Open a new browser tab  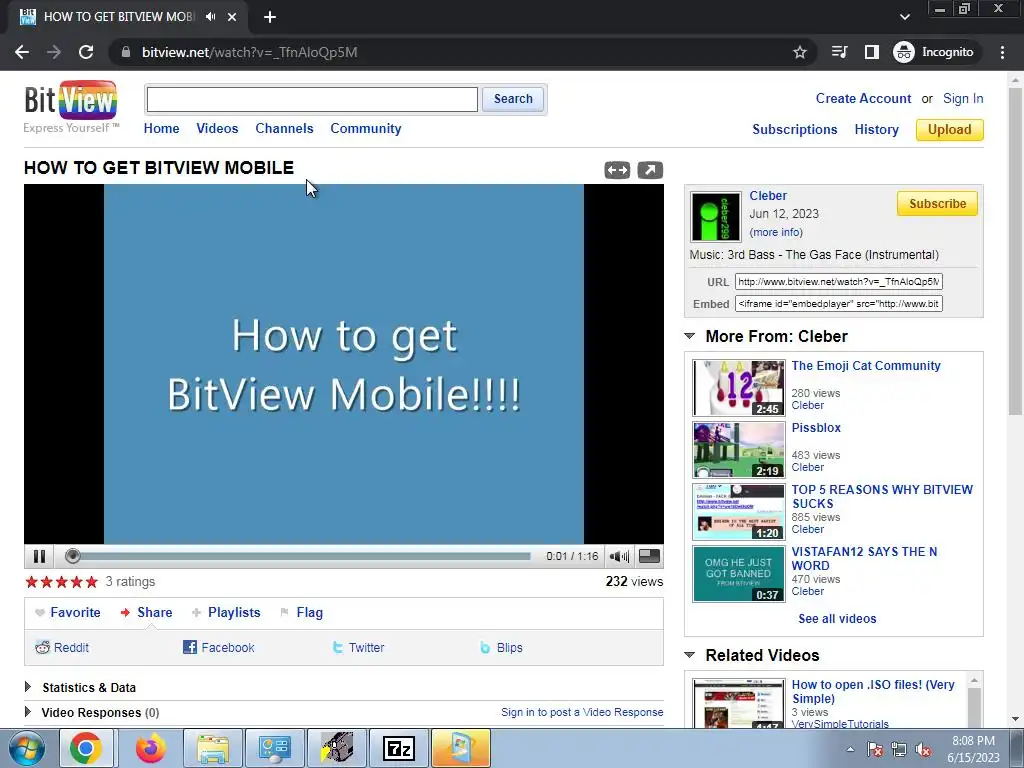pyautogui.click(x=270, y=17)
